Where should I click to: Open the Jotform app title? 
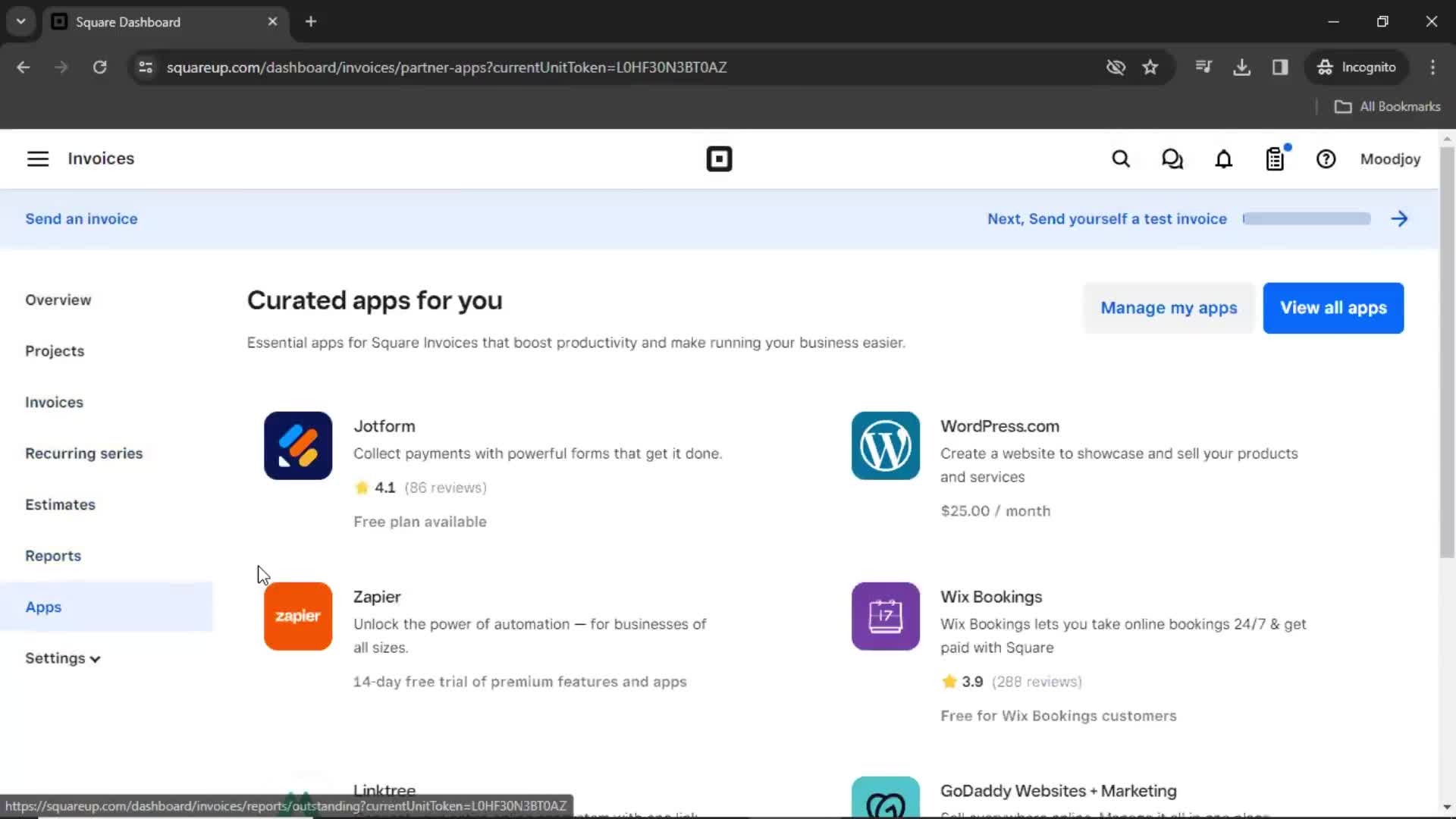(384, 426)
